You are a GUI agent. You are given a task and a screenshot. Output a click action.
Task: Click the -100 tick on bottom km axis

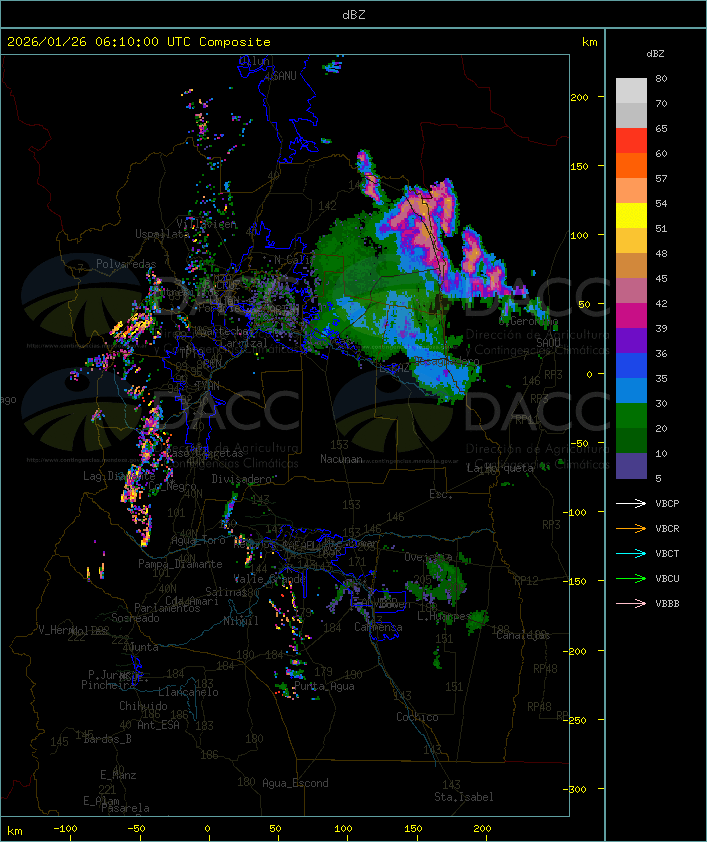[x=65, y=829]
